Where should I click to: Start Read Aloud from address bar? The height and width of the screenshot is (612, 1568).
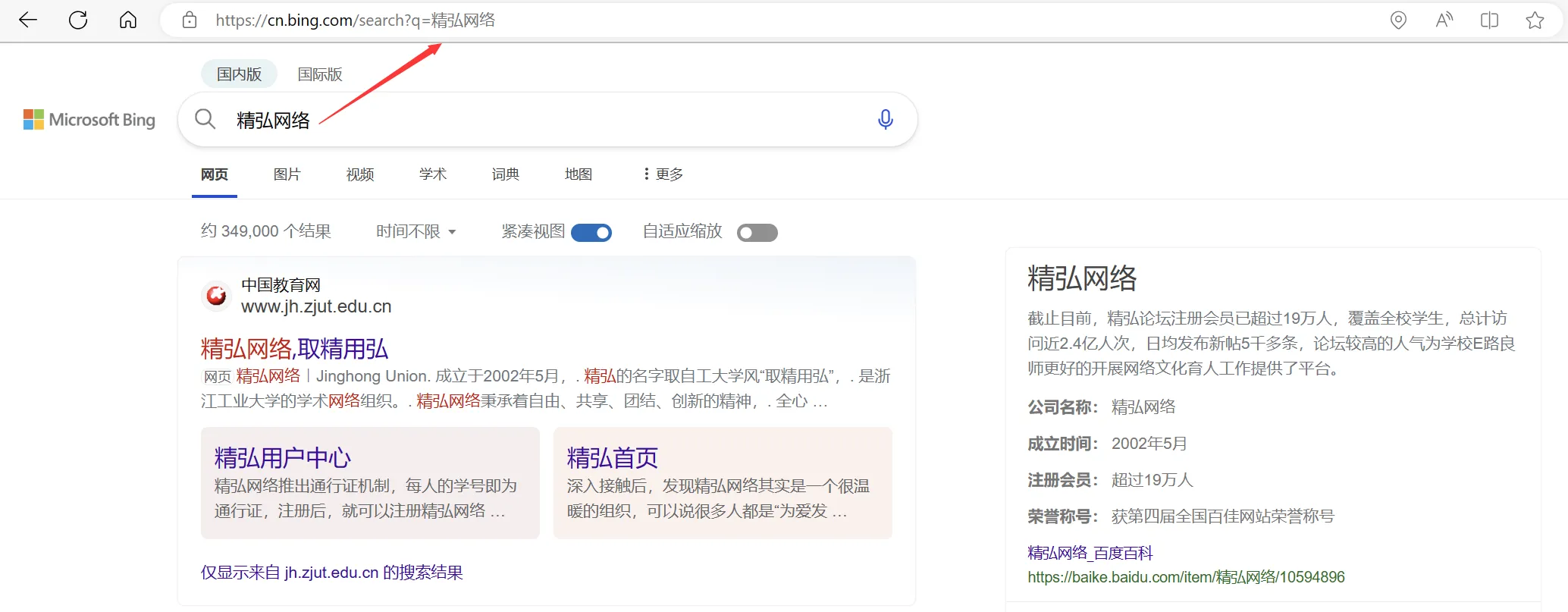pos(1444,20)
